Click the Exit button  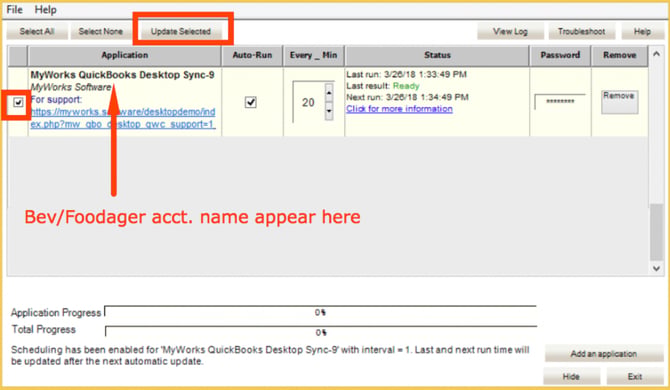click(x=635, y=376)
